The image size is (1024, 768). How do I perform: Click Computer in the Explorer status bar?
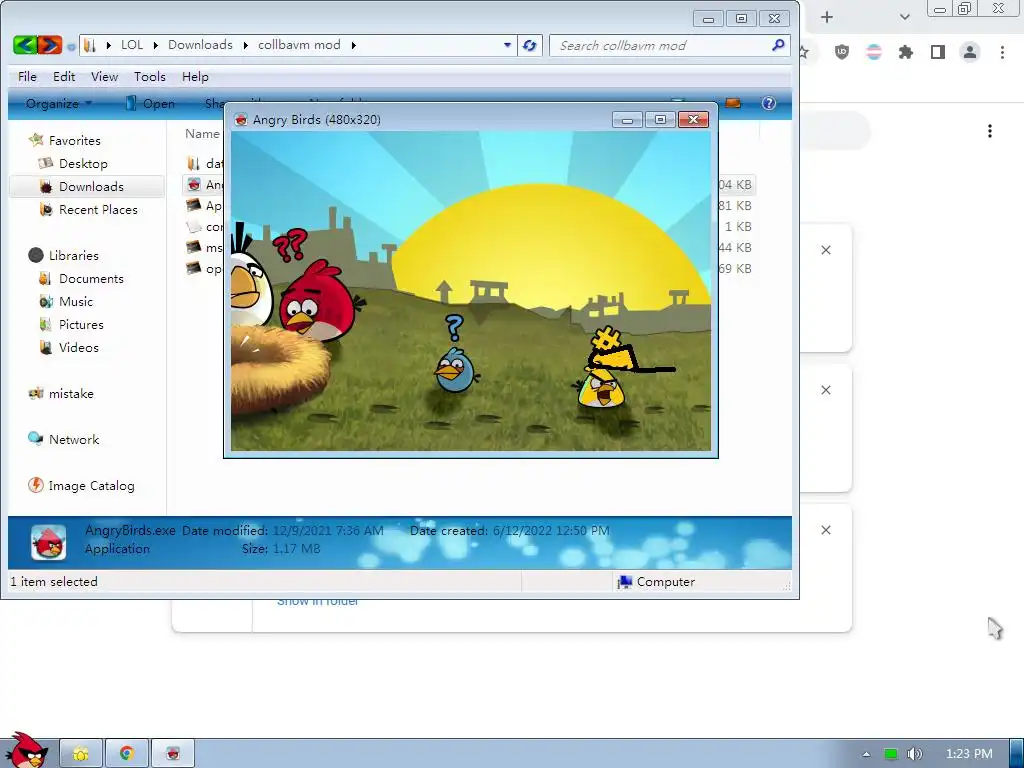tap(657, 582)
